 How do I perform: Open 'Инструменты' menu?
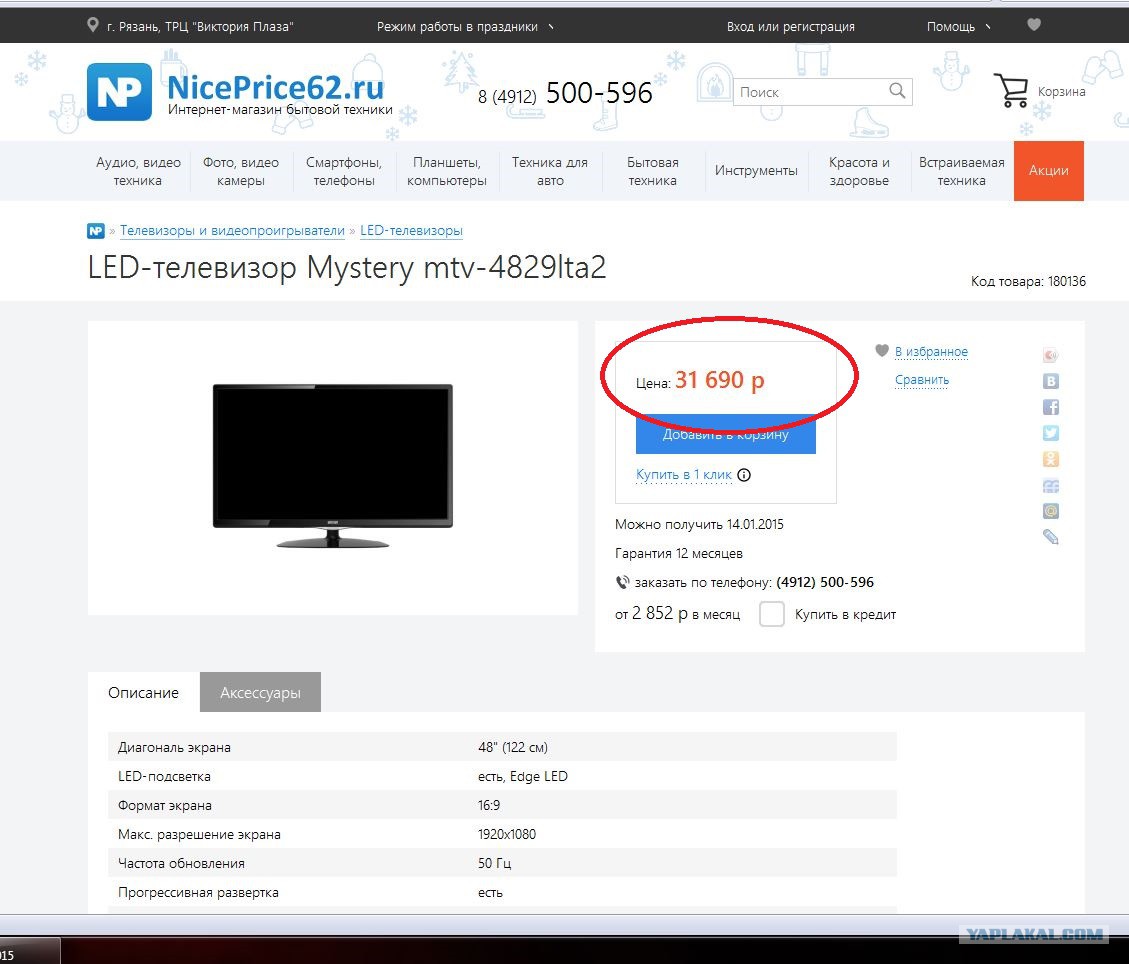tap(756, 171)
